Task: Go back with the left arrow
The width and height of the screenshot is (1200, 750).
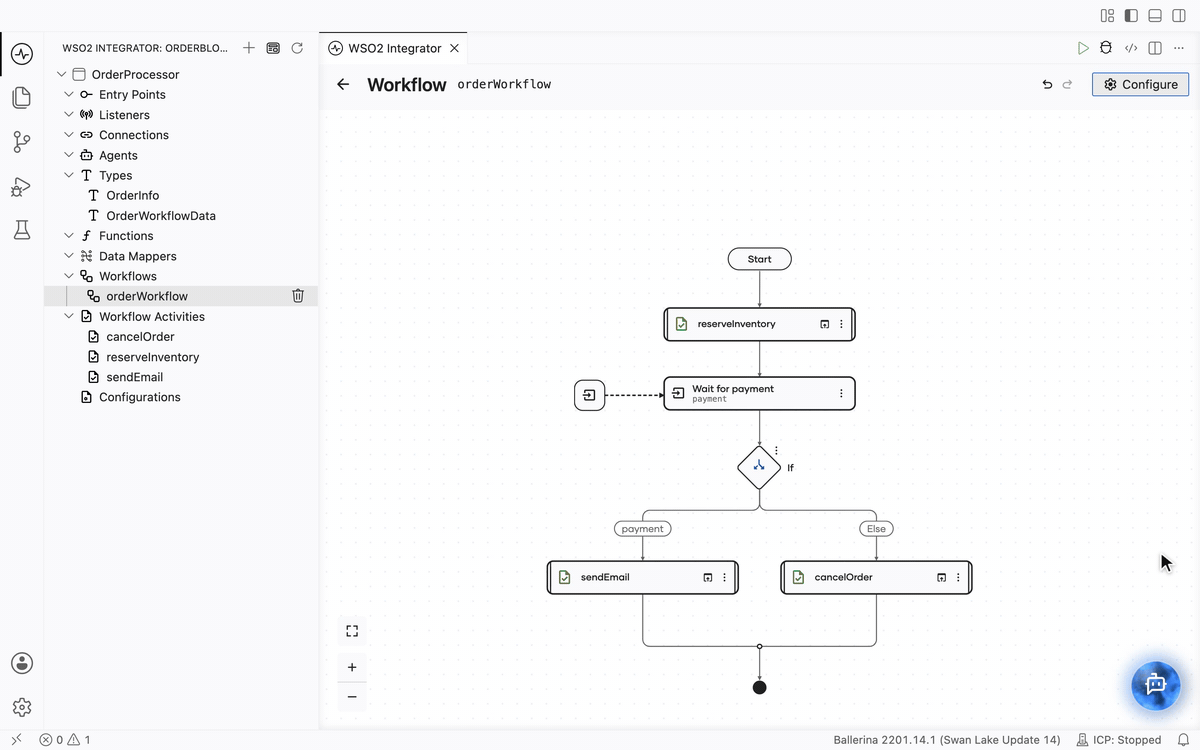Action: tap(343, 84)
